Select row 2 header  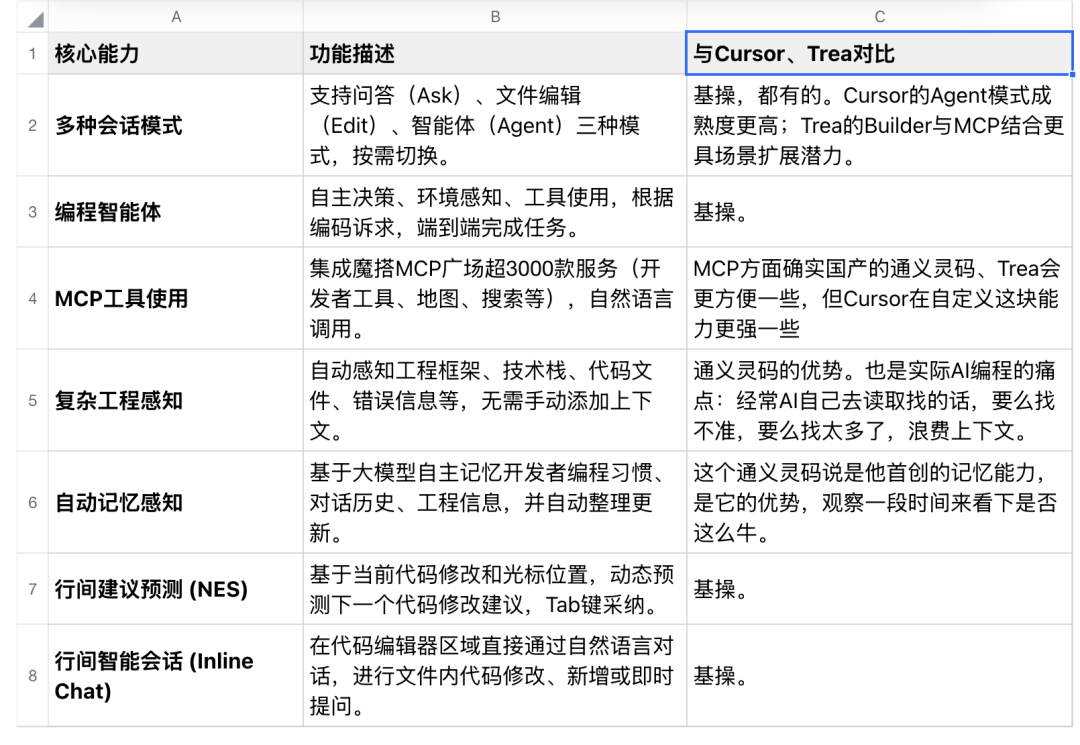[32, 125]
